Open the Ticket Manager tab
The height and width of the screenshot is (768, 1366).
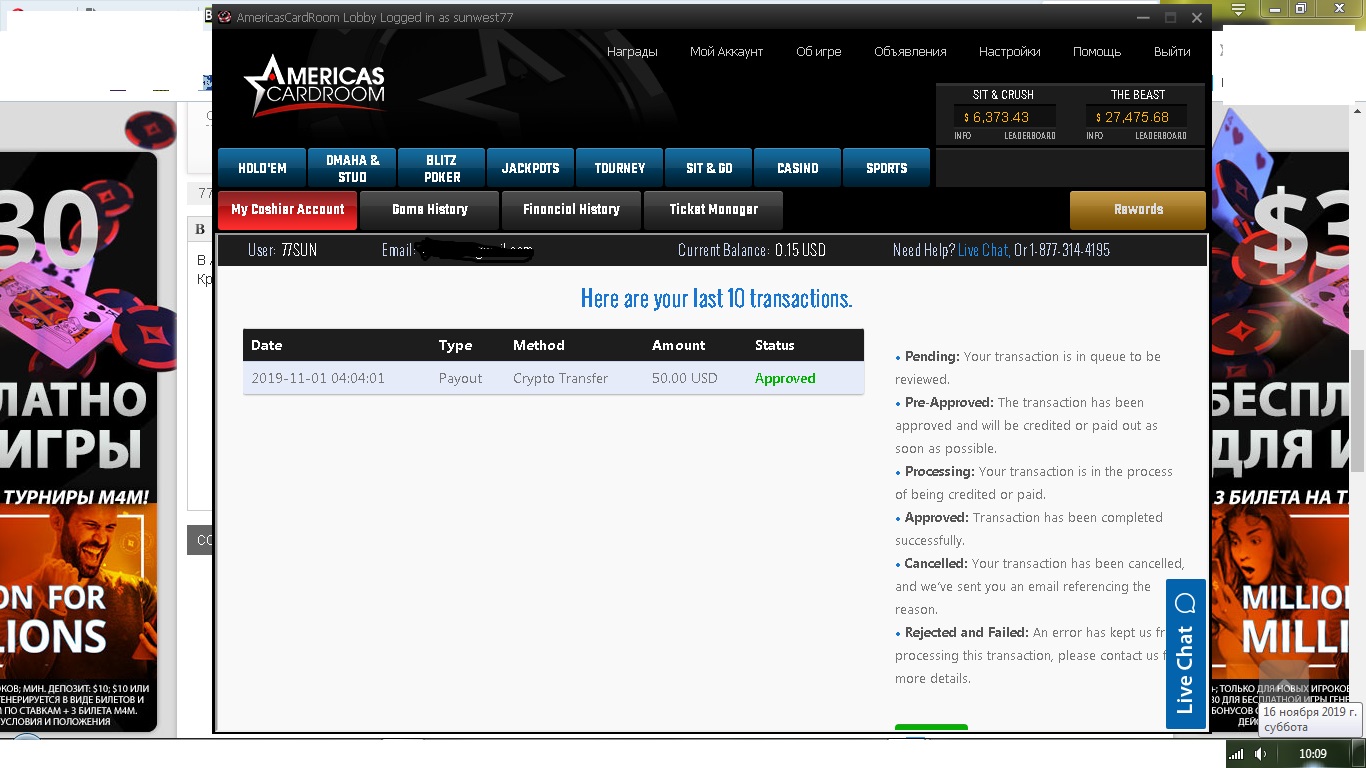(713, 210)
